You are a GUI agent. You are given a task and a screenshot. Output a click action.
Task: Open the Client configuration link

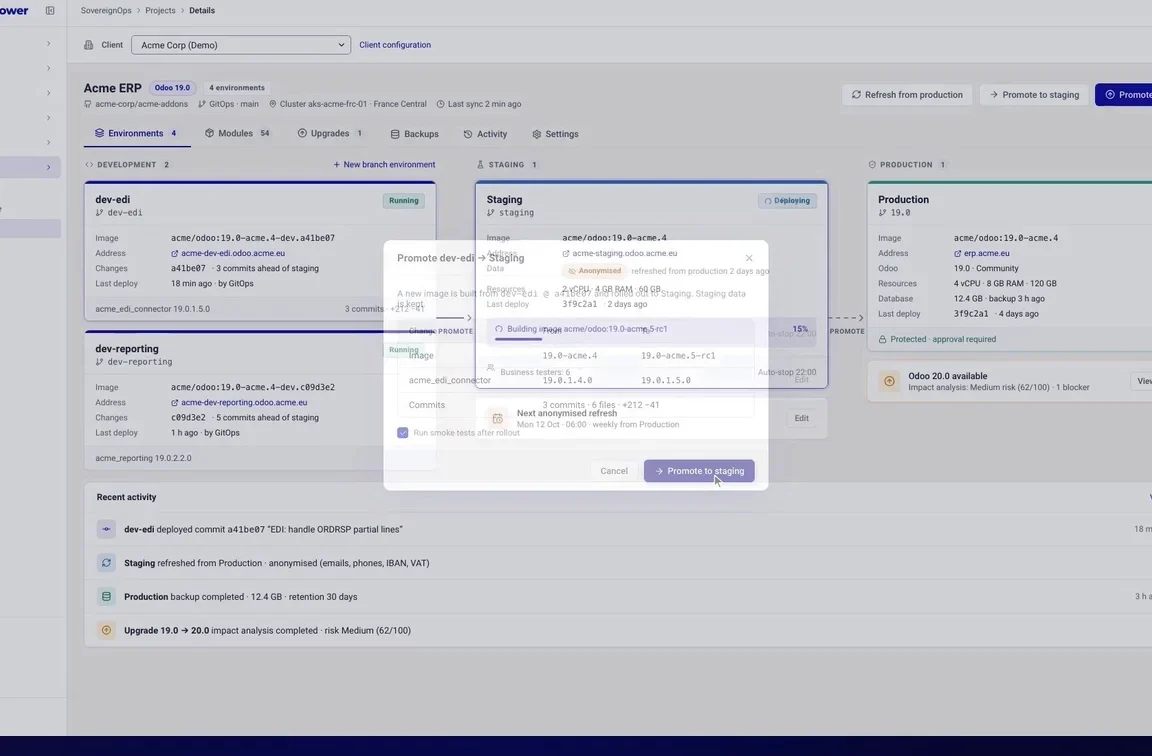pos(395,45)
